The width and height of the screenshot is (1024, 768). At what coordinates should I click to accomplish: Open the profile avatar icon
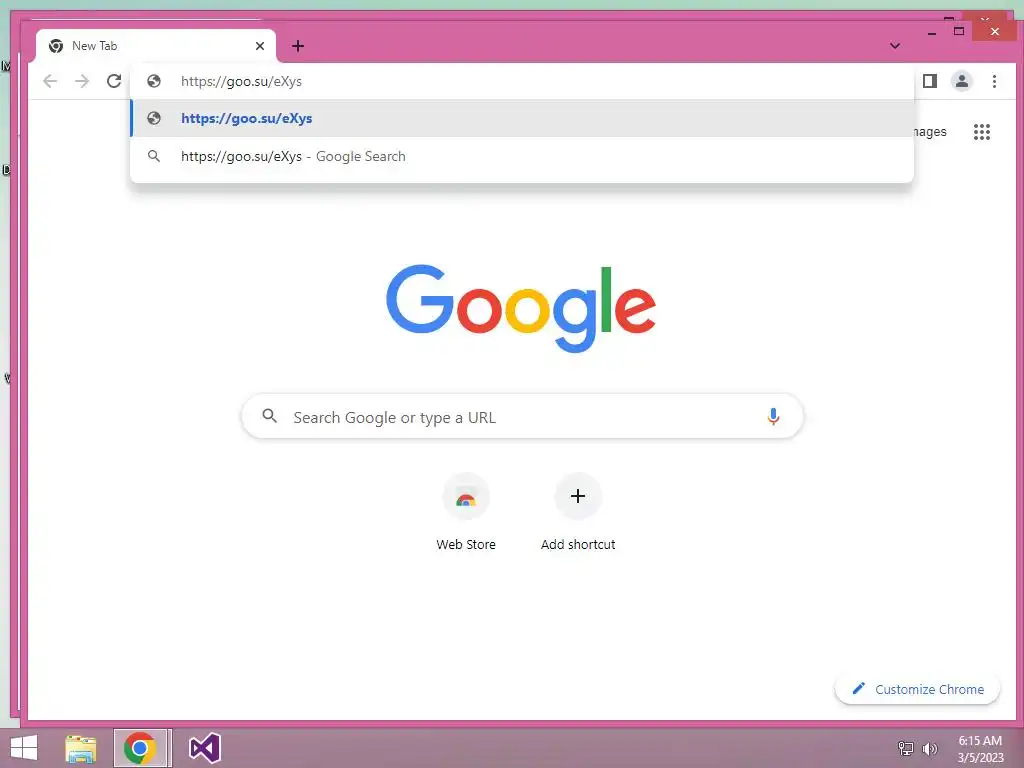click(x=961, y=81)
